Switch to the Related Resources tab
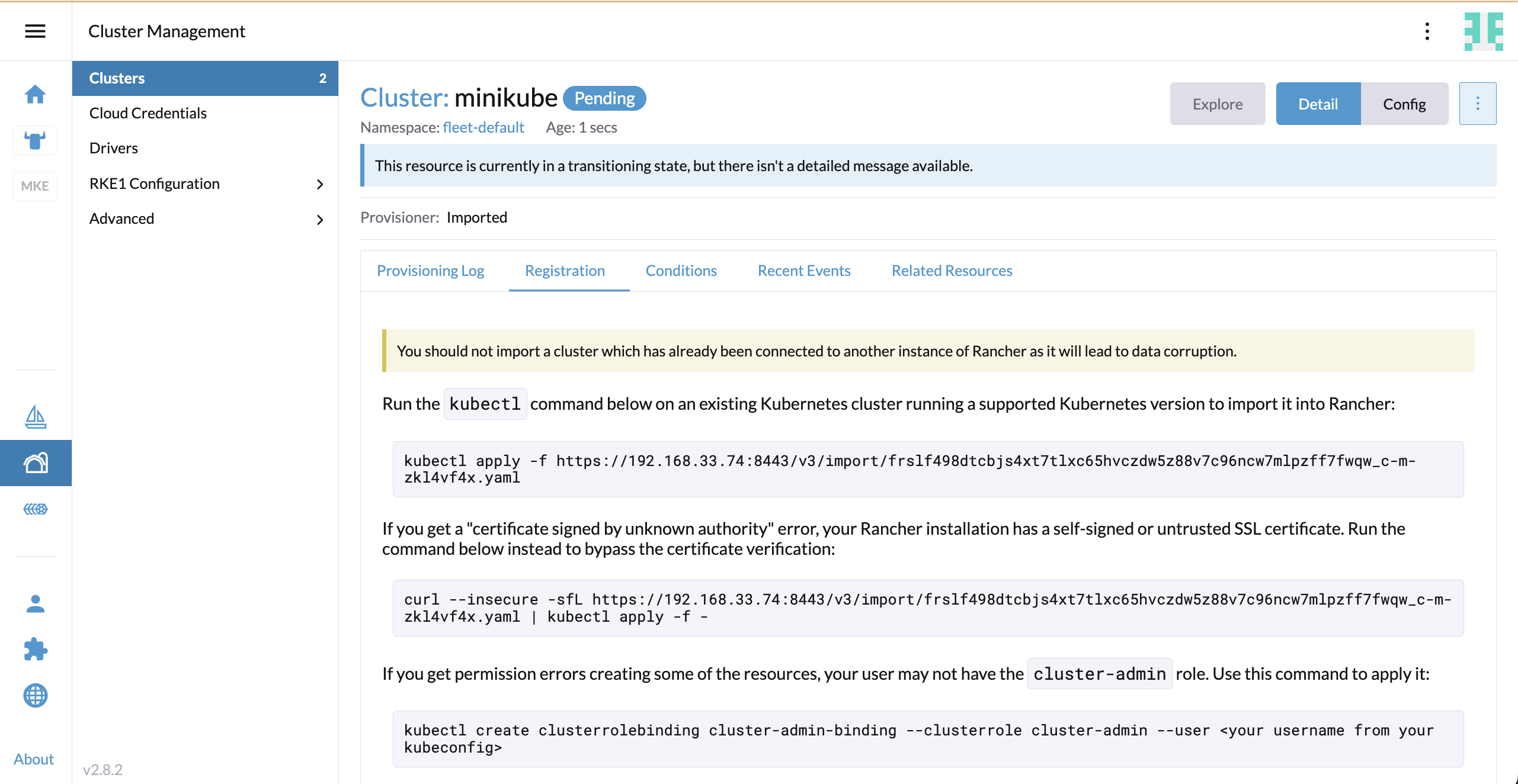1518x784 pixels. point(952,271)
